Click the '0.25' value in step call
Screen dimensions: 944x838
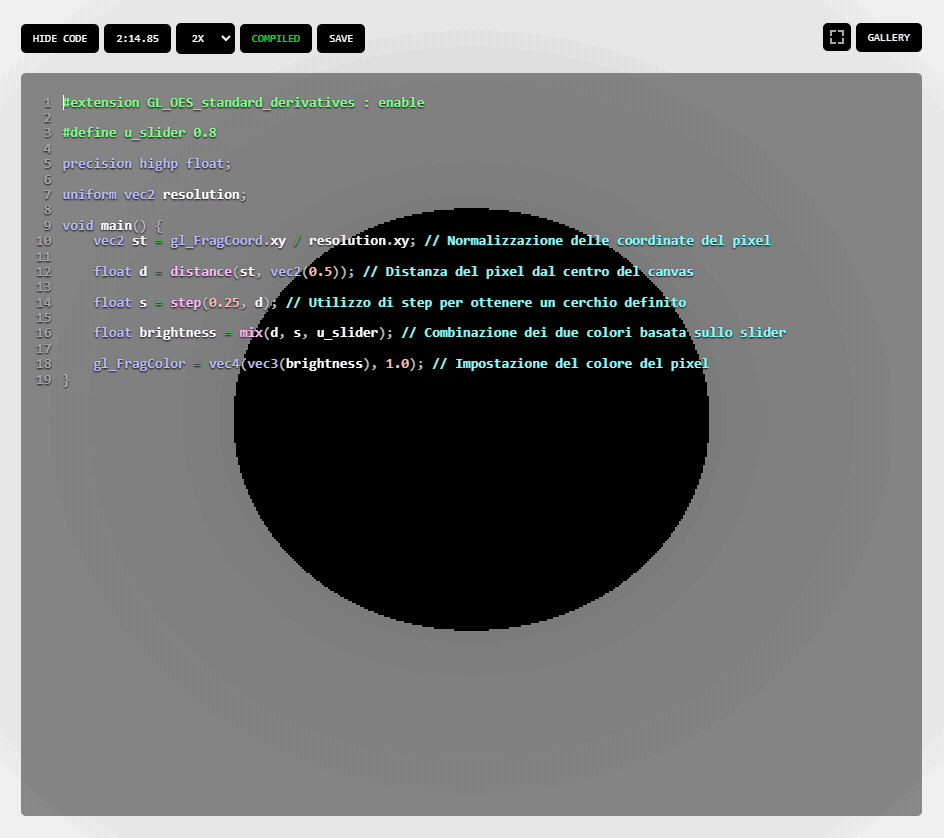(x=224, y=302)
